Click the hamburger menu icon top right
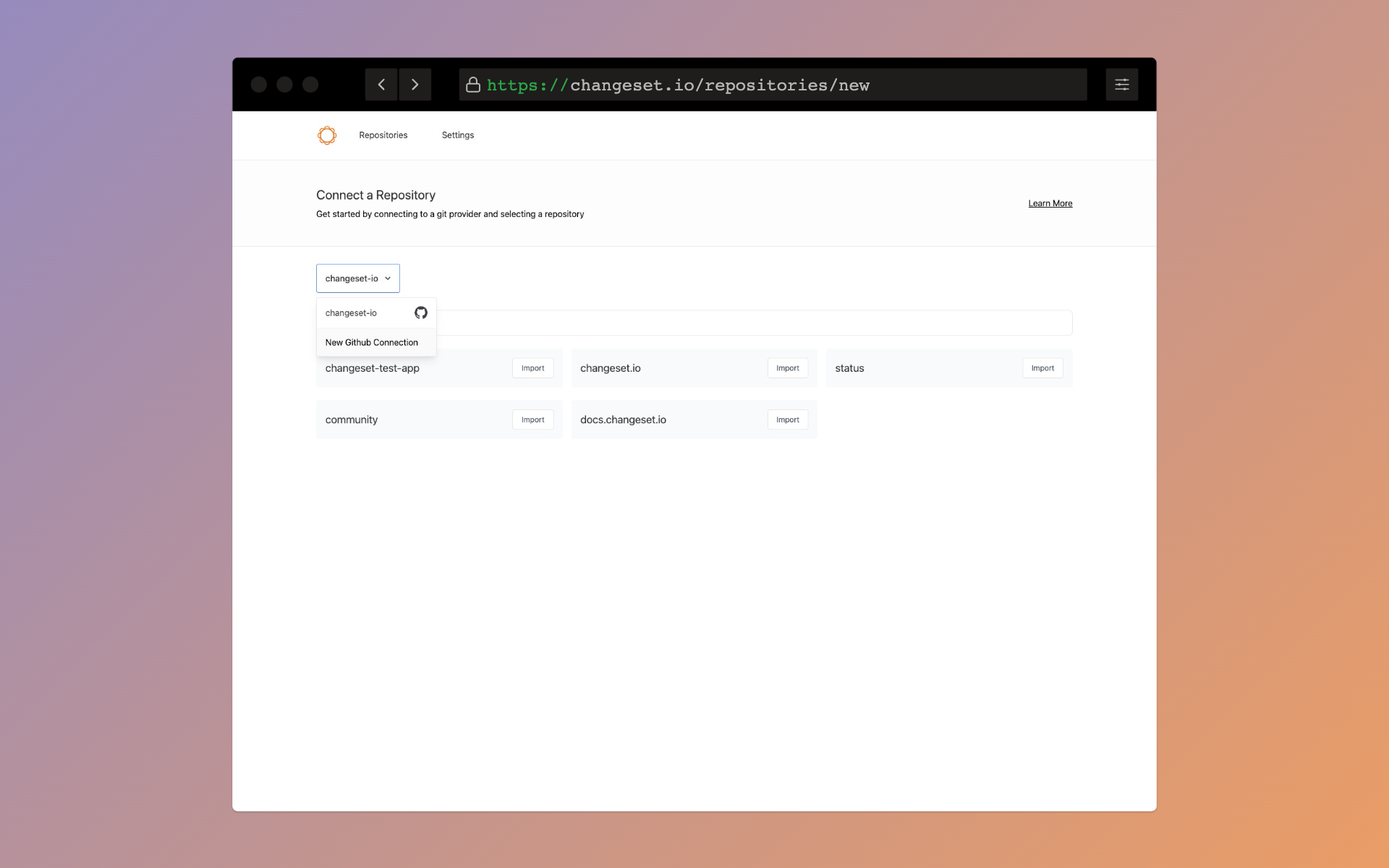The image size is (1389, 868). pyautogui.click(x=1122, y=84)
